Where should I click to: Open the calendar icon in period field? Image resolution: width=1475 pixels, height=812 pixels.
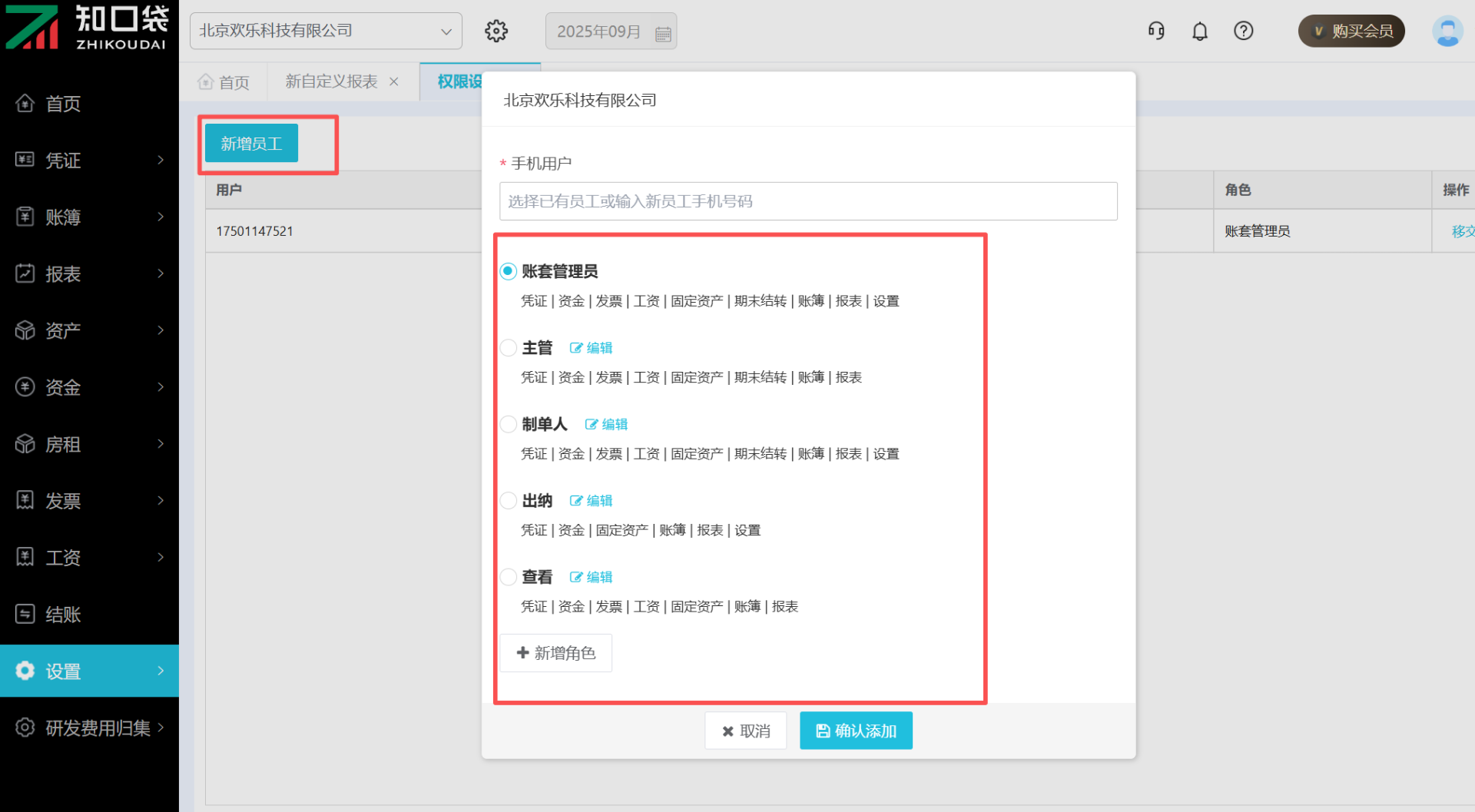coord(663,33)
